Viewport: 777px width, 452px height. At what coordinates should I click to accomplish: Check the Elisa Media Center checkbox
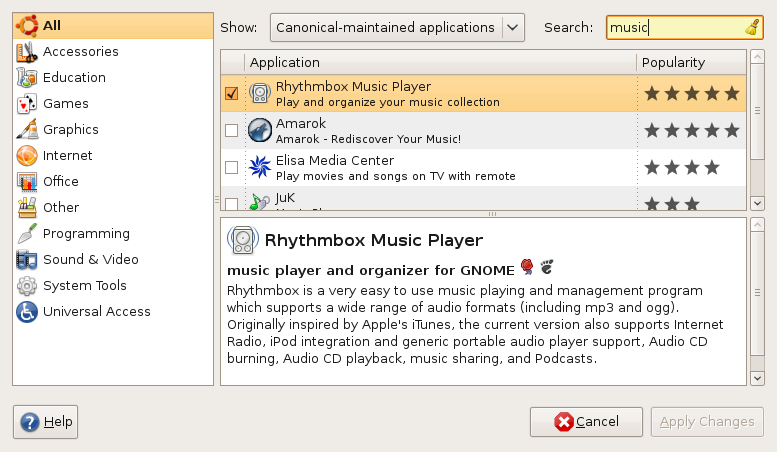(231, 167)
